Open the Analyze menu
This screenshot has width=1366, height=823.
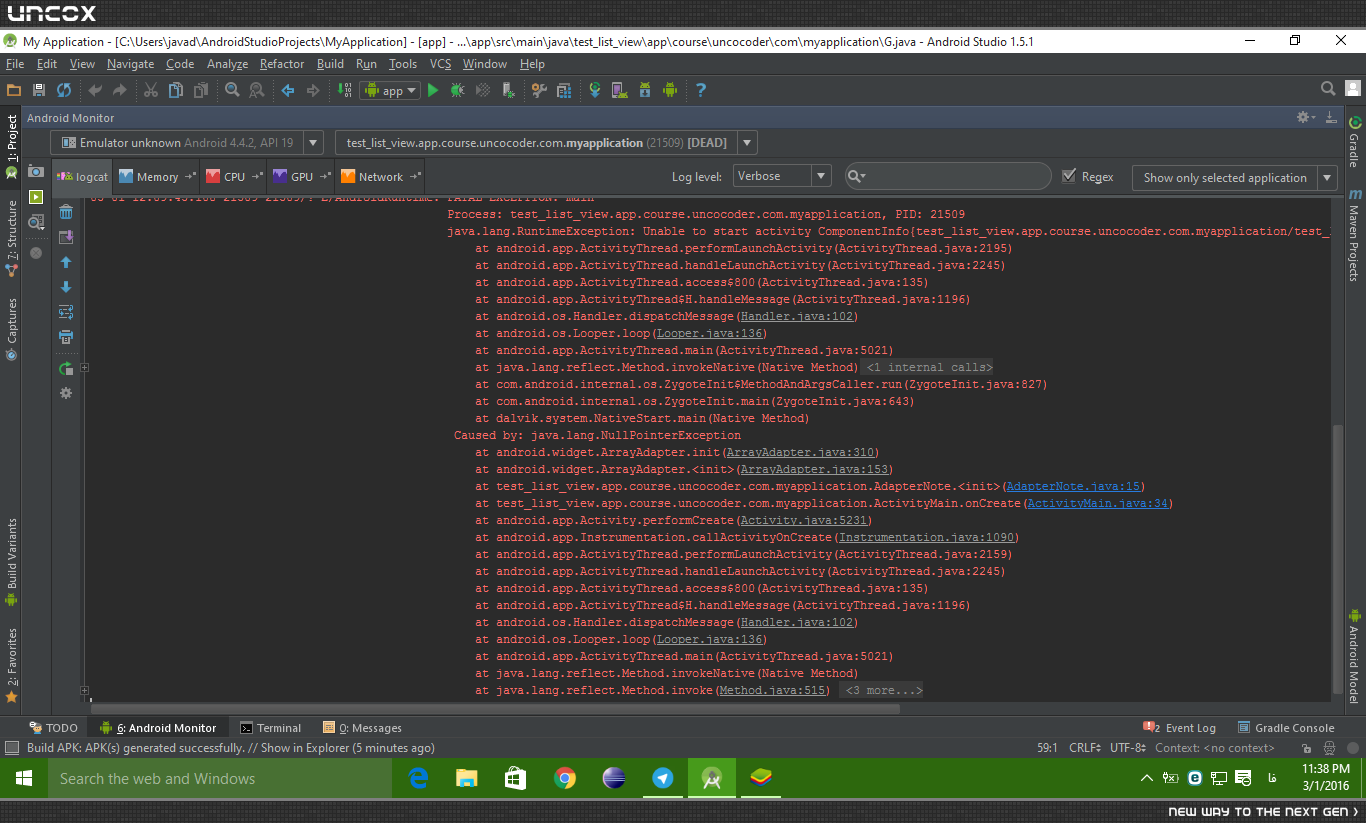[227, 64]
